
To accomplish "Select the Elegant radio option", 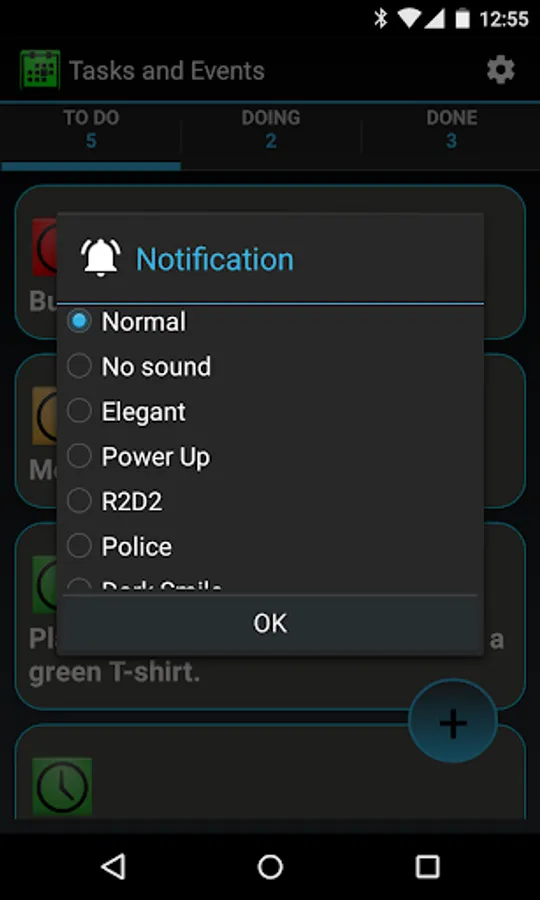I will (270, 412).
